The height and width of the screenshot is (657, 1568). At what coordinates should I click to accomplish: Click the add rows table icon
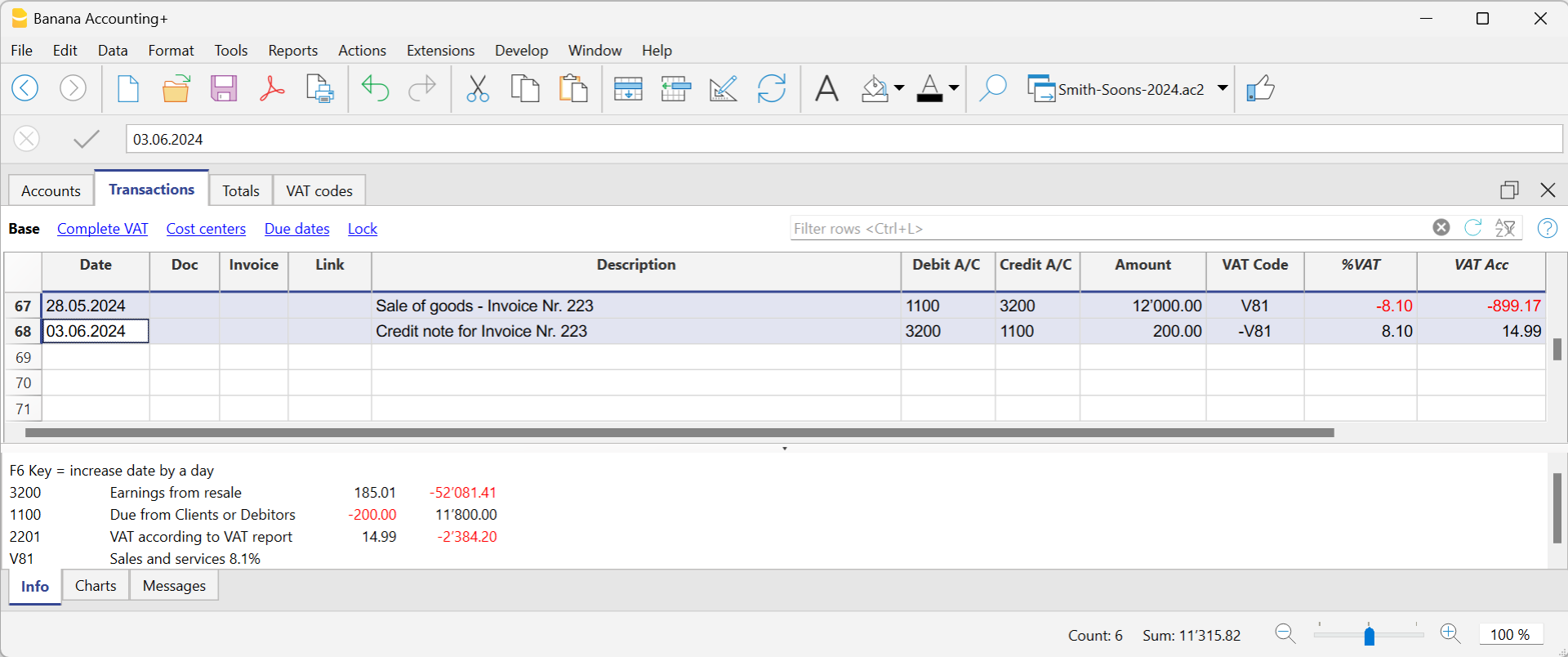coord(628,87)
